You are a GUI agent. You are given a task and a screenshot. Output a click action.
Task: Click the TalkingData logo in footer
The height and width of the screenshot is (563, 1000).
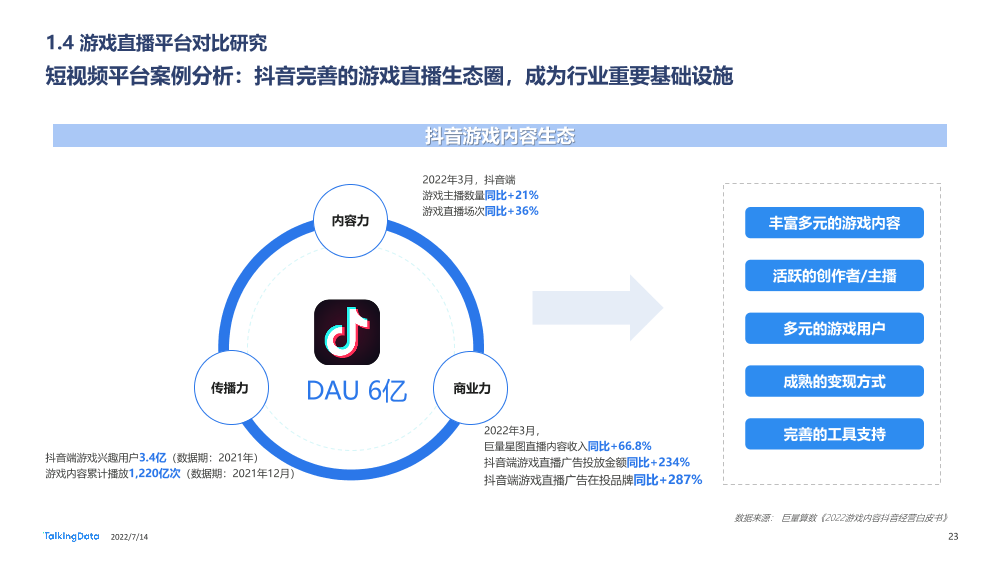point(71,536)
